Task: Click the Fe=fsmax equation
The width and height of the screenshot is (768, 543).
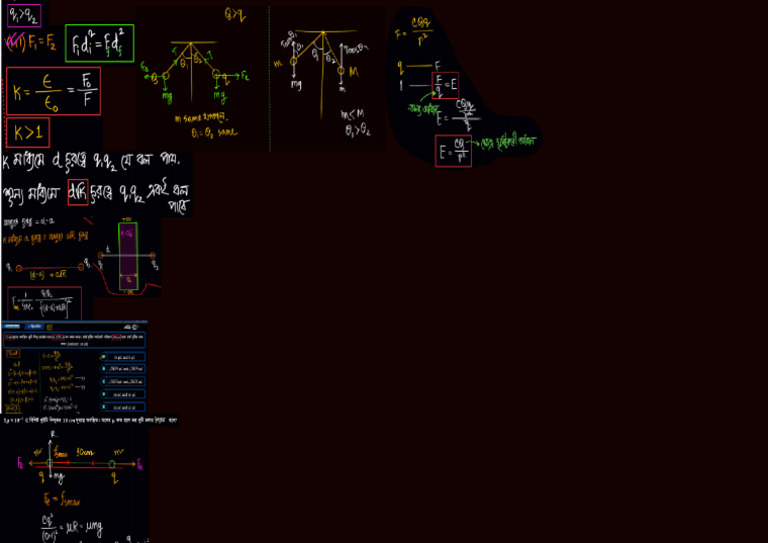Action: pos(62,500)
